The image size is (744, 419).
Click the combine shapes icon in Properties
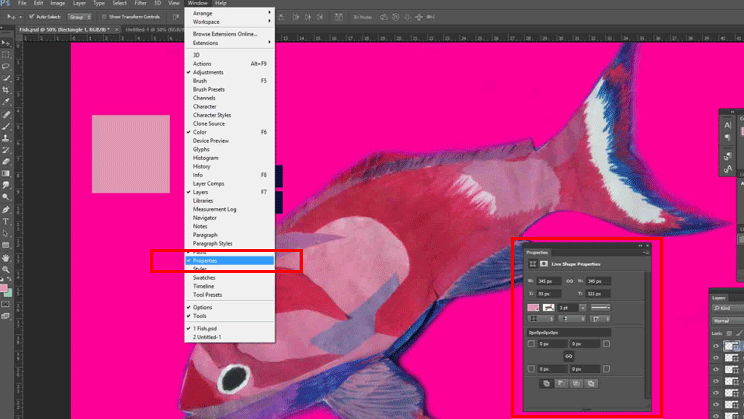545,383
